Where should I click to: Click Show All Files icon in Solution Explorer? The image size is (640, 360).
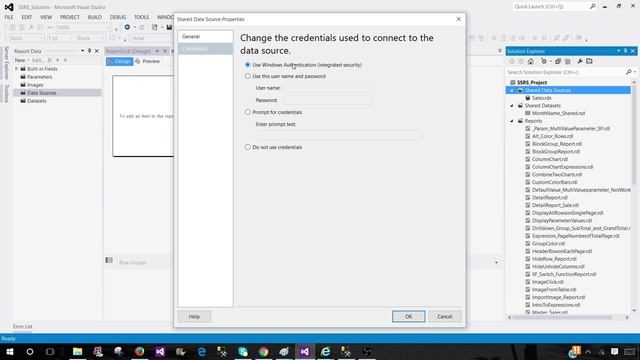[x=567, y=61]
